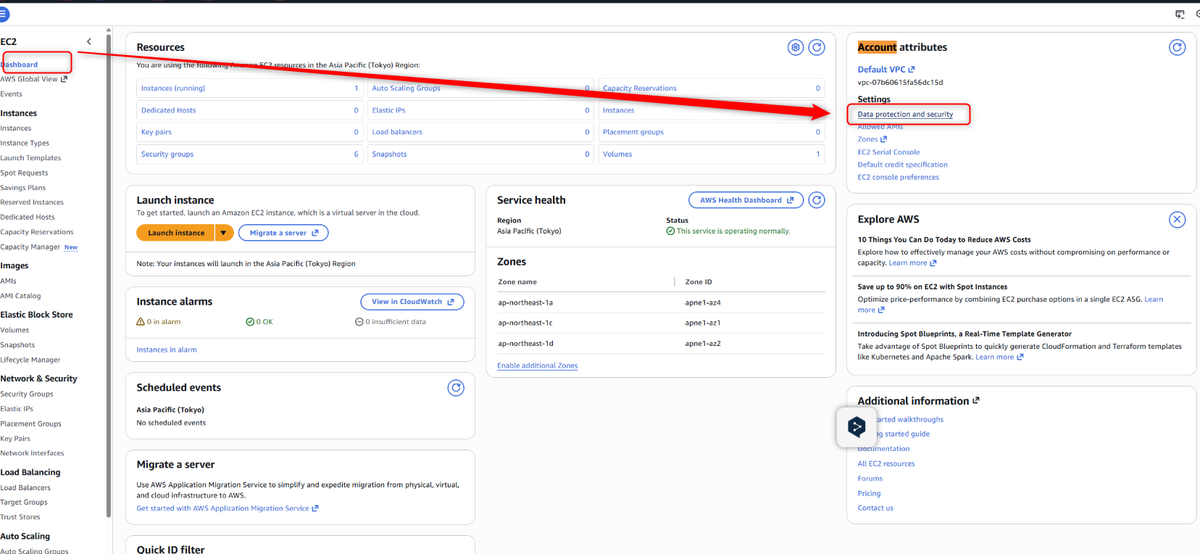Open the floating assistant chat widget
This screenshot has height=554, width=1200.
(856, 427)
